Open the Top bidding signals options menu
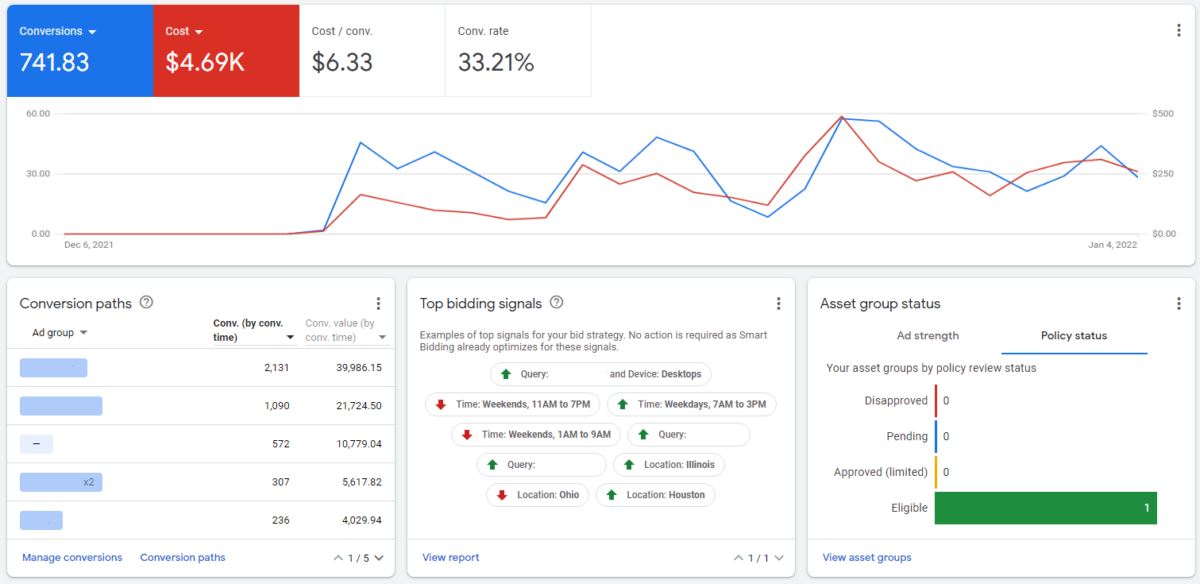1200x584 pixels. click(778, 303)
